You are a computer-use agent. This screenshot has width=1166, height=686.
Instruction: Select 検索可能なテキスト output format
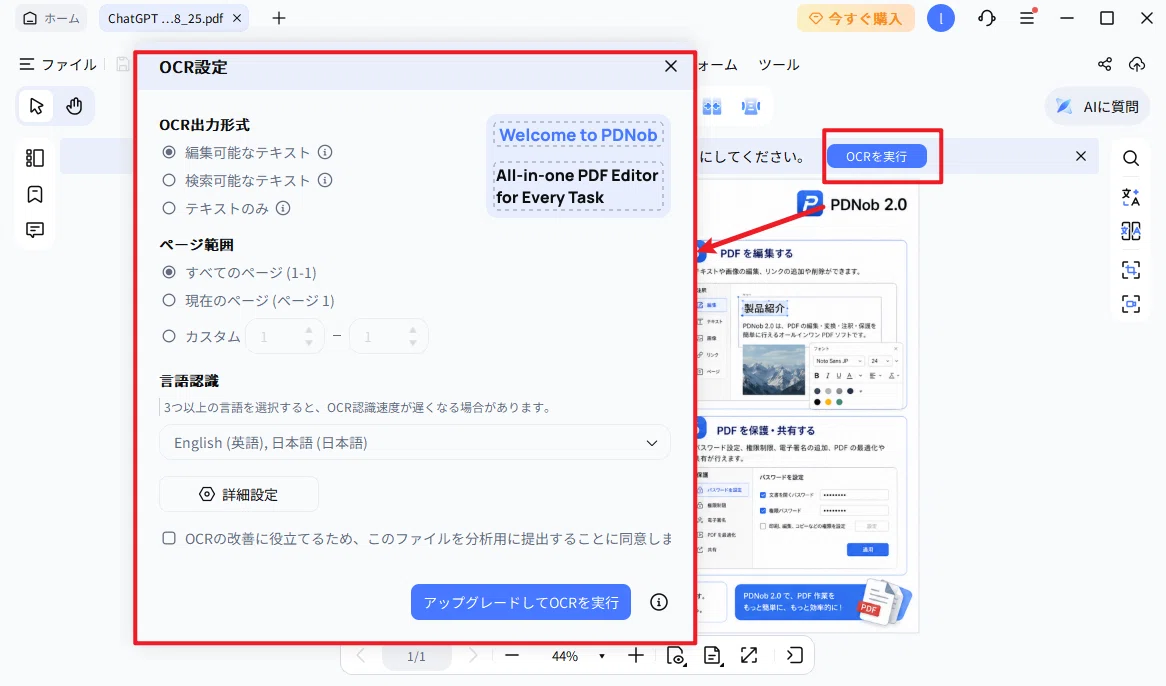tap(170, 181)
